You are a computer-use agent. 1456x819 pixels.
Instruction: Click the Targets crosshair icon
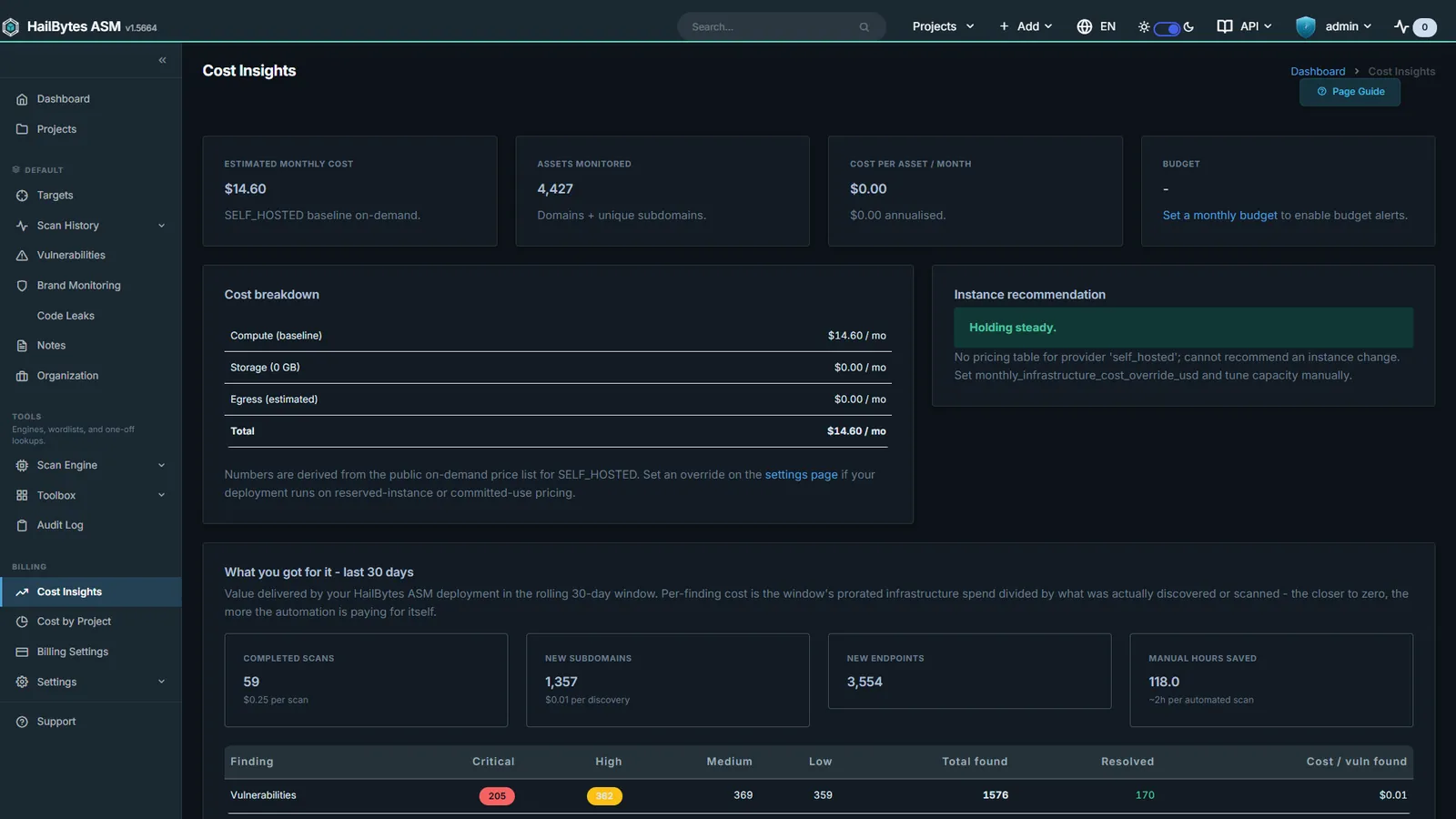pos(22,196)
